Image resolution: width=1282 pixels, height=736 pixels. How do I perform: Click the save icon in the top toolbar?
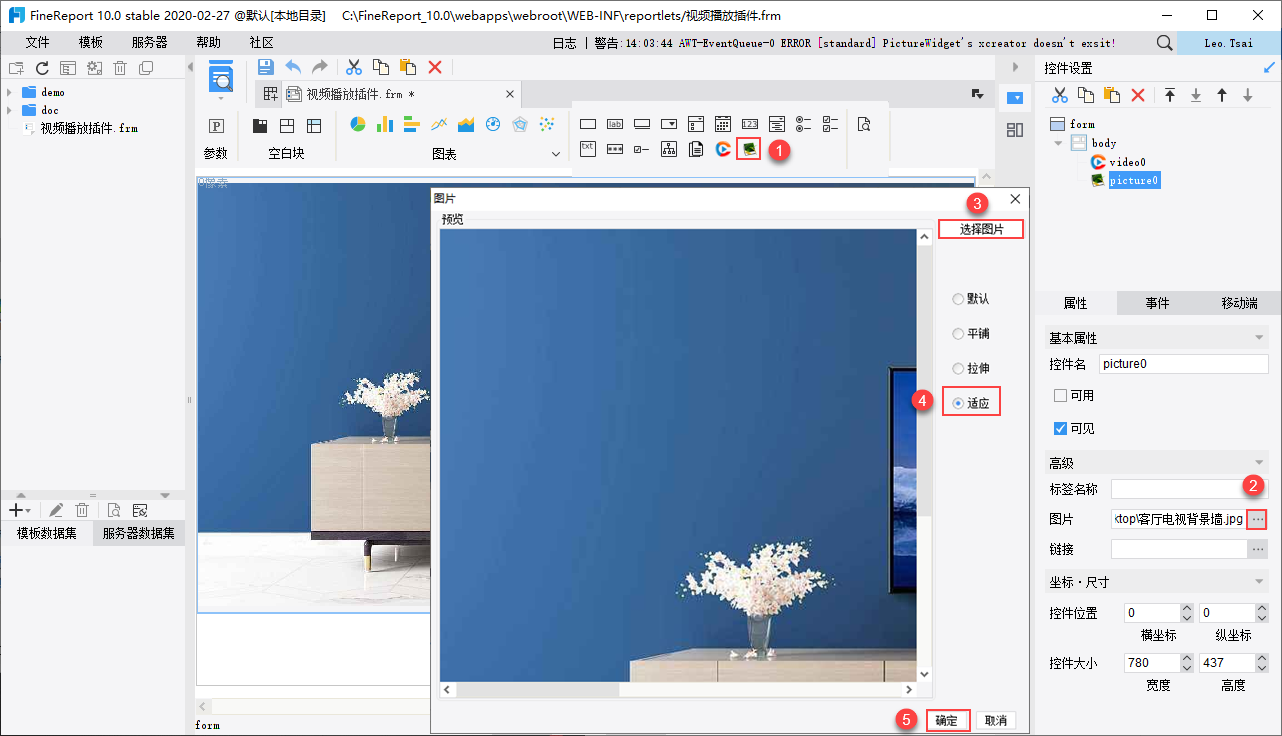coord(265,67)
